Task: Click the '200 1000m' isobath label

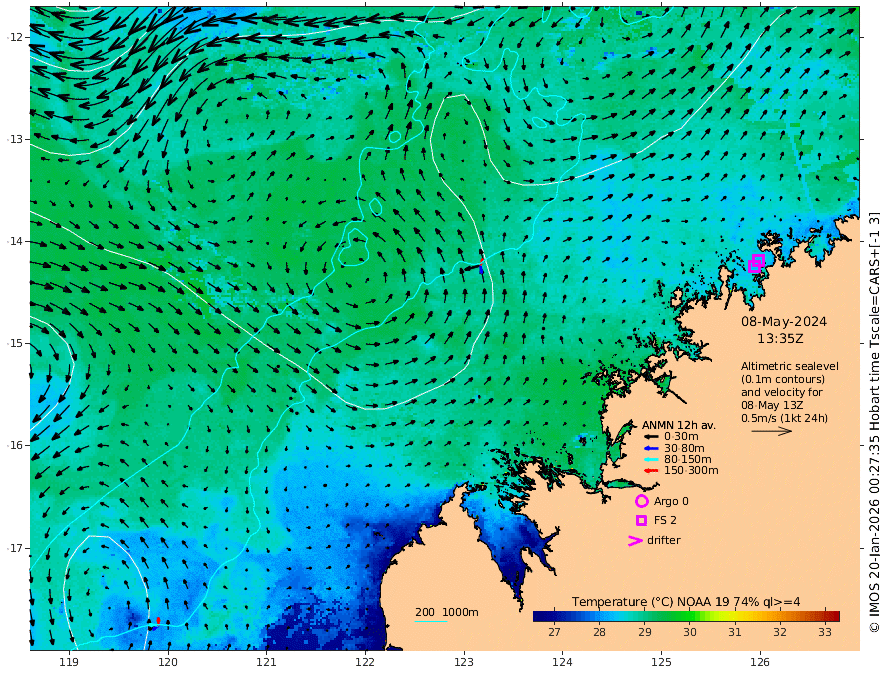Action: click(447, 612)
